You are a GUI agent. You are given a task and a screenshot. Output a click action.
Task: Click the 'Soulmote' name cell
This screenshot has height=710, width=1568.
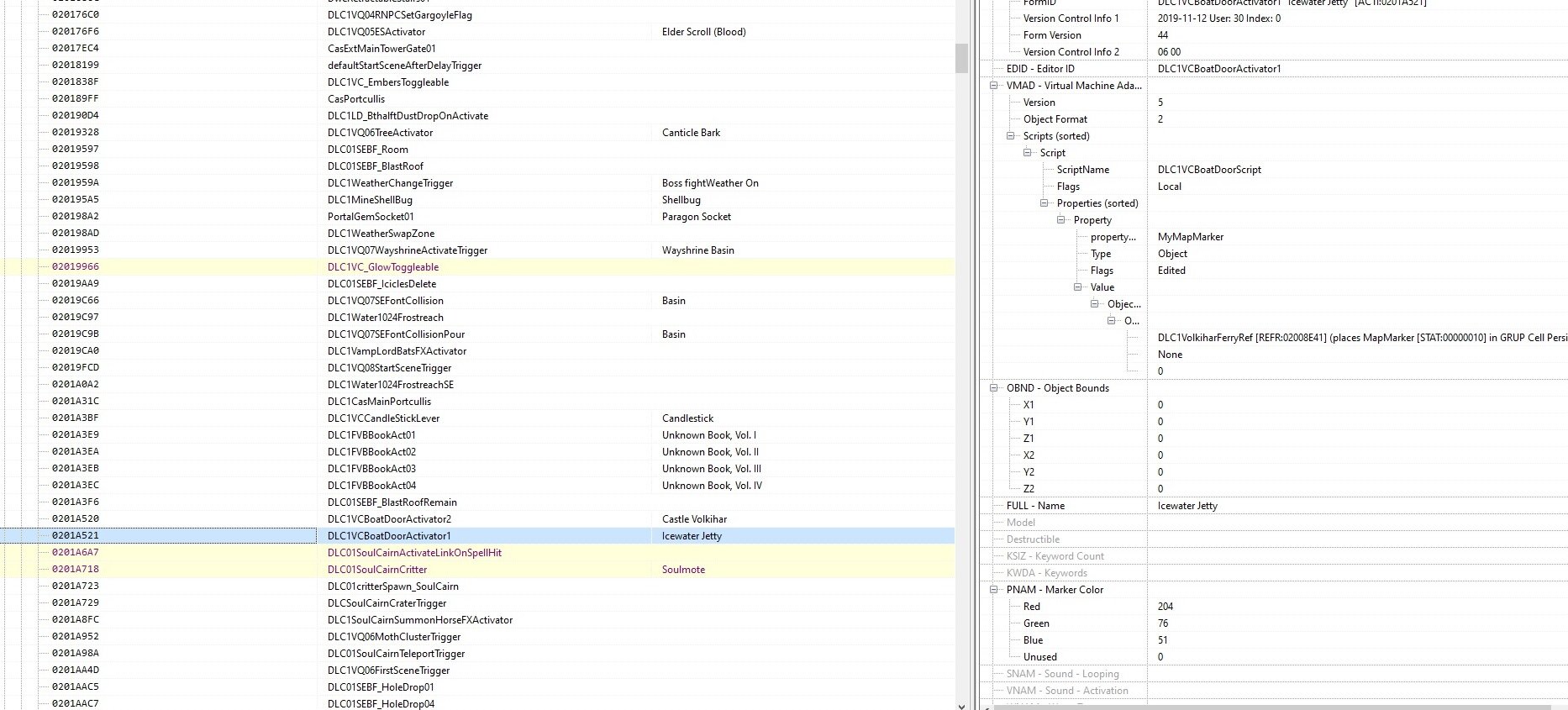click(x=684, y=570)
